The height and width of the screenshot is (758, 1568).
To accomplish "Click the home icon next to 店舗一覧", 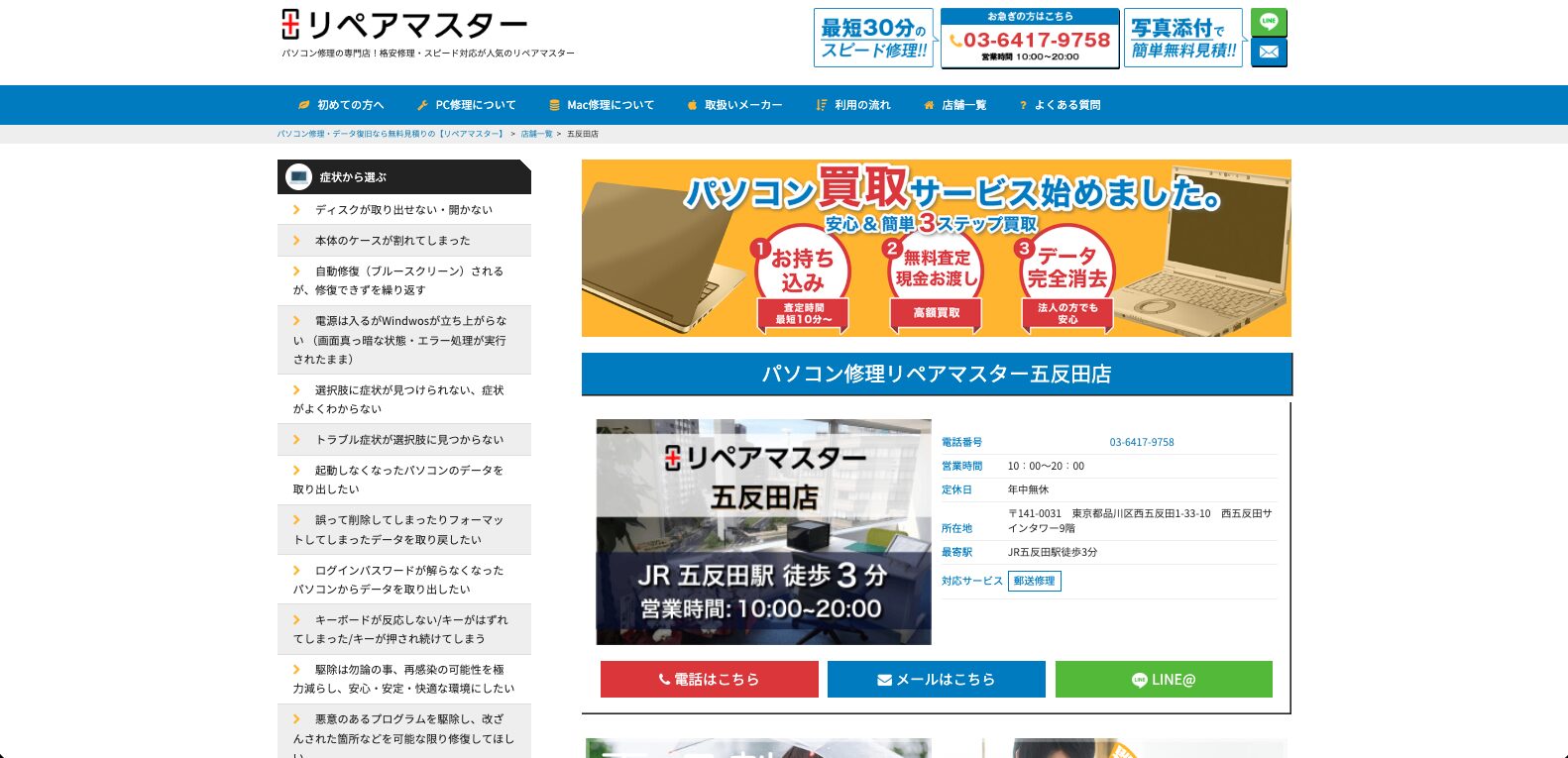I will coord(929,105).
